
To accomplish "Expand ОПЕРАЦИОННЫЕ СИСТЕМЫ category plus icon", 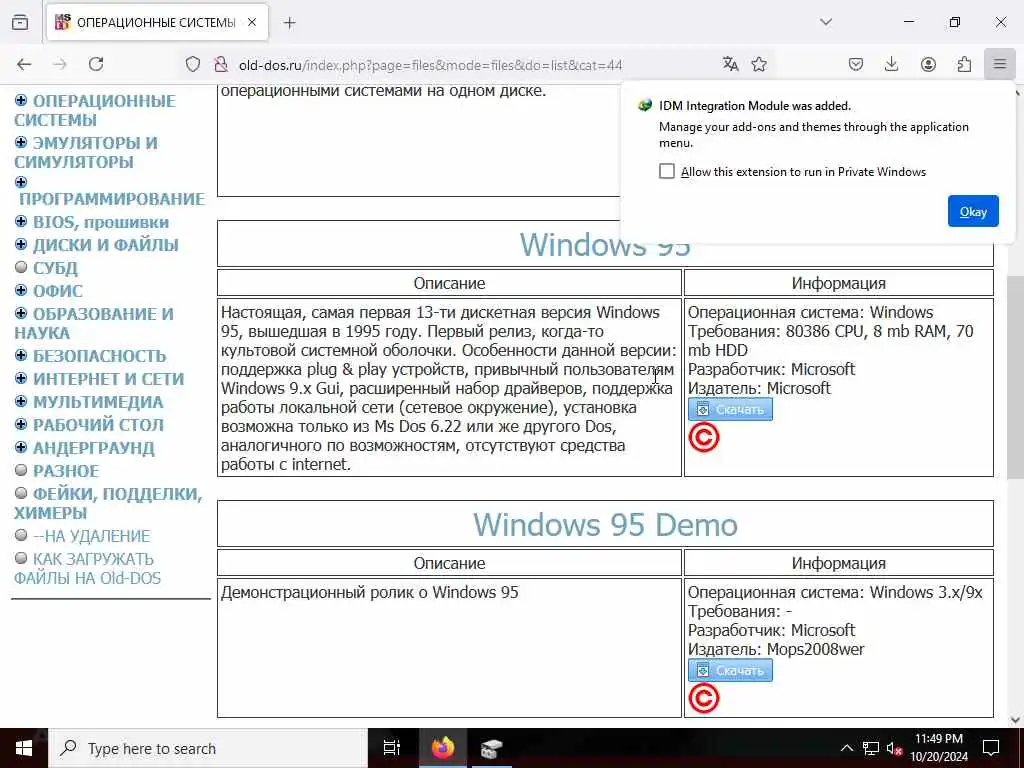I will 21,100.
